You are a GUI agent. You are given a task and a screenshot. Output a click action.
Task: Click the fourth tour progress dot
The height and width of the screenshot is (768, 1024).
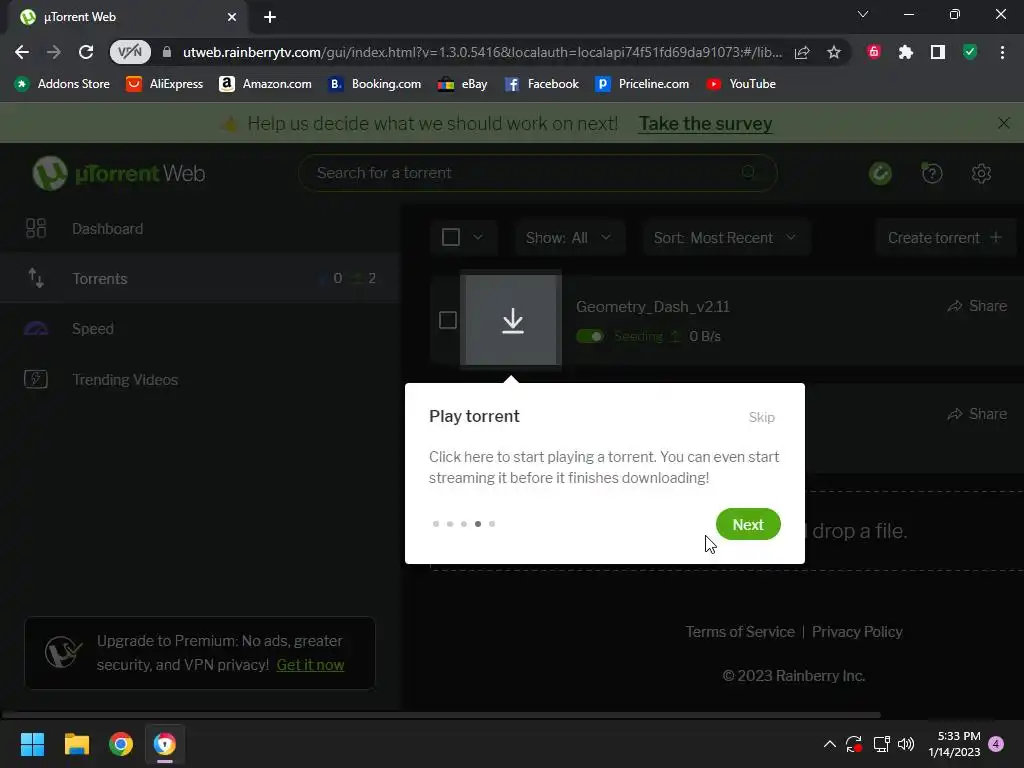pos(478,524)
